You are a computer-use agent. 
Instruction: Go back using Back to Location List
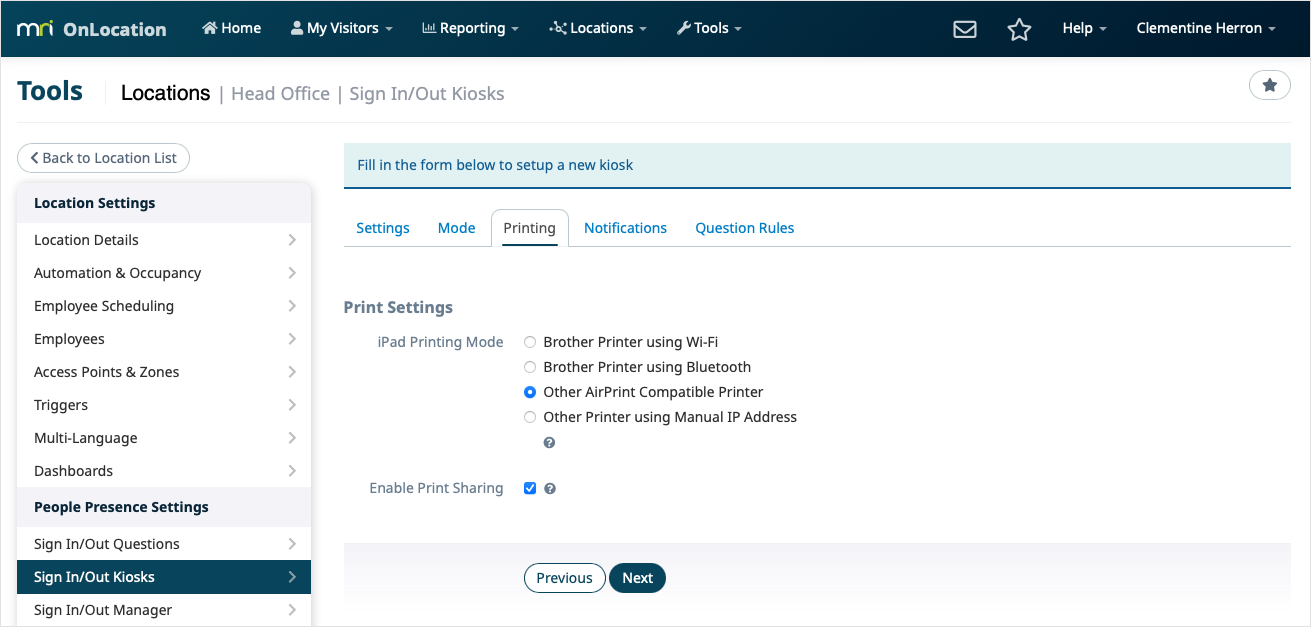coord(103,158)
